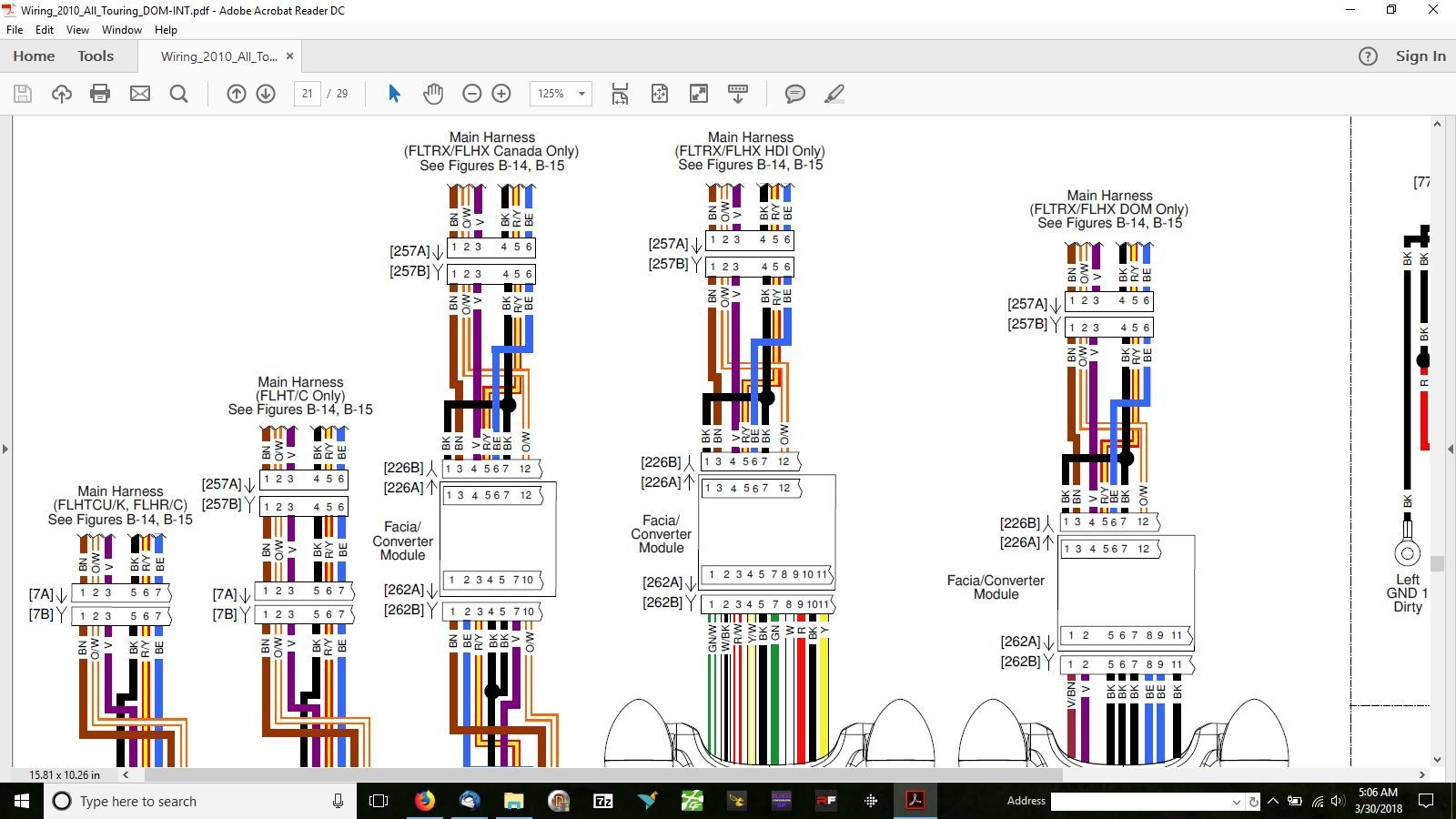Expand the 125% zoom level dropdown
The height and width of the screenshot is (819, 1456).
click(581, 94)
